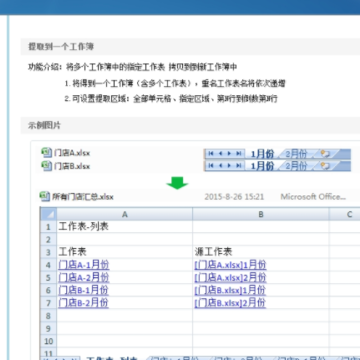Select row 9 header

click(x=49, y=328)
